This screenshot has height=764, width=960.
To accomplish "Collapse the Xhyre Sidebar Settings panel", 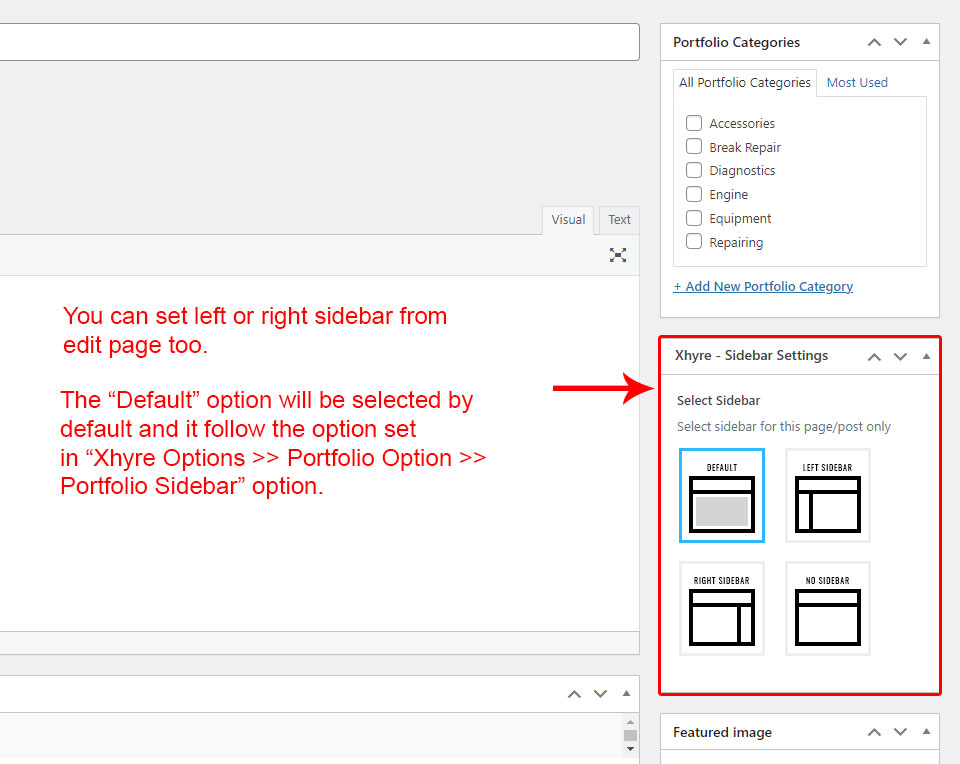I will point(926,356).
